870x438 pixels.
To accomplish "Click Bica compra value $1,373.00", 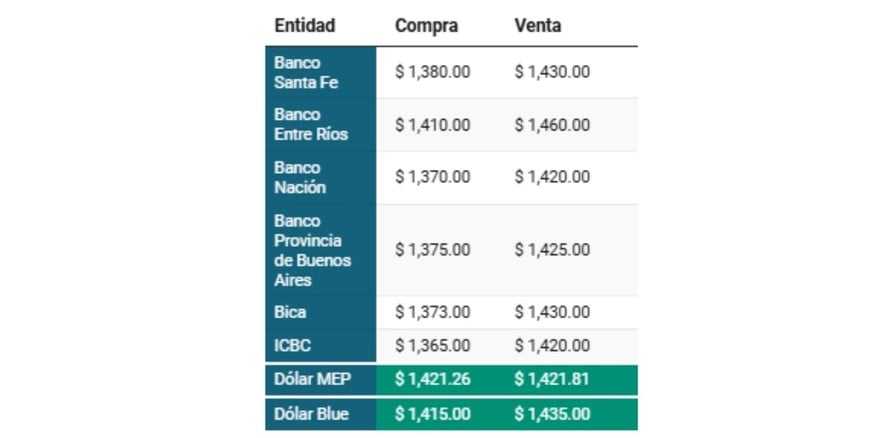I will coord(432,312).
